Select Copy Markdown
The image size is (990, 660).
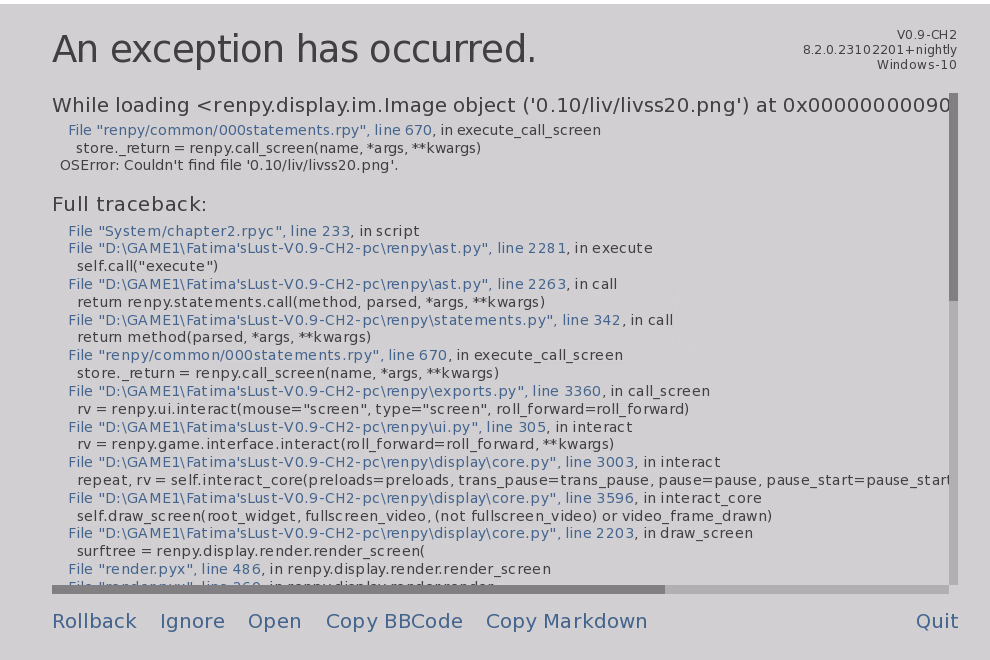pos(566,622)
